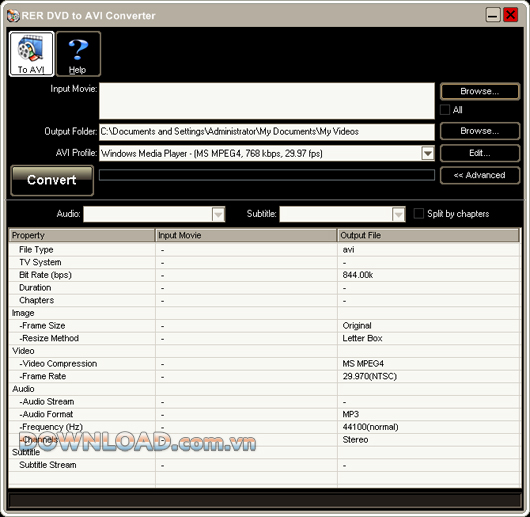Click the 844.00k bit rate value
530x517 pixels.
point(358,275)
